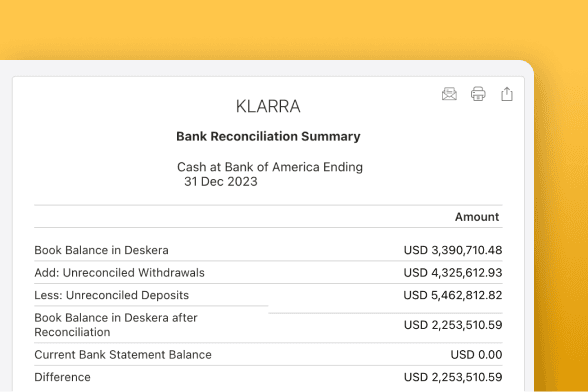Click the Bank Reconciliation Summary heading
The image size is (588, 392).
tap(268, 136)
